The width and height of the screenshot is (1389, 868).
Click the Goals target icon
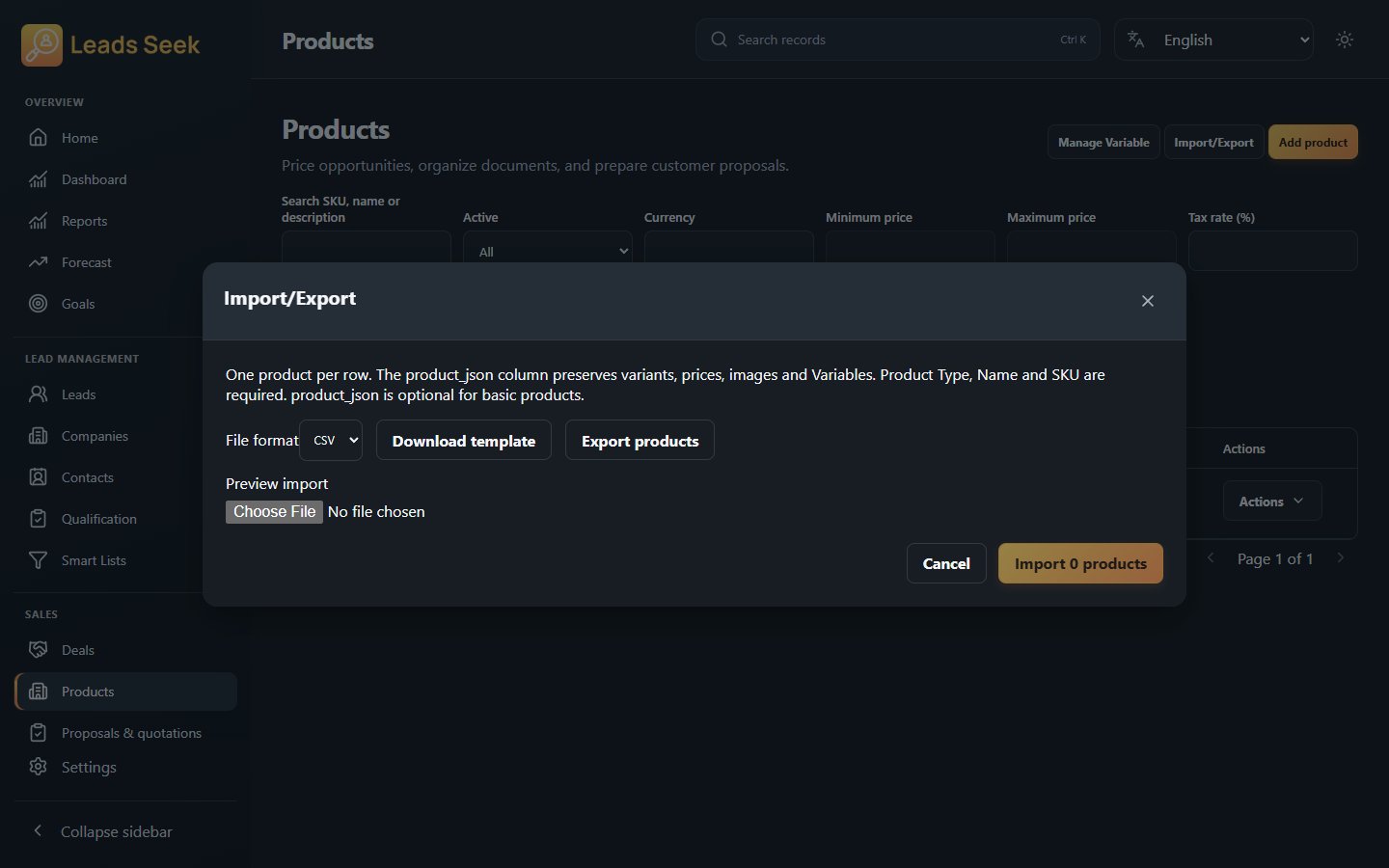point(38,304)
